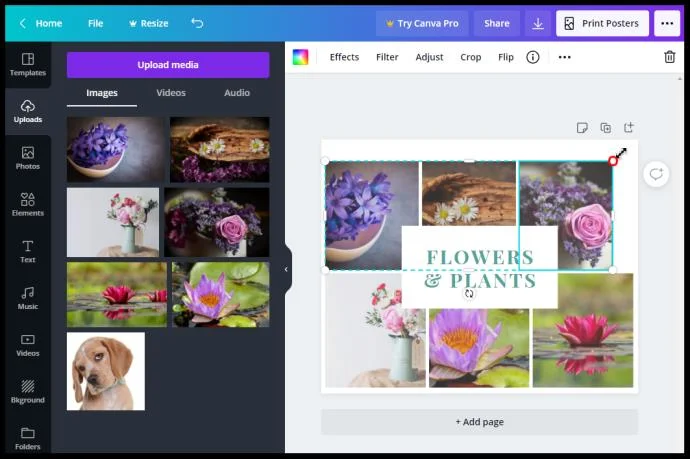Click the Upload media button

click(168, 65)
